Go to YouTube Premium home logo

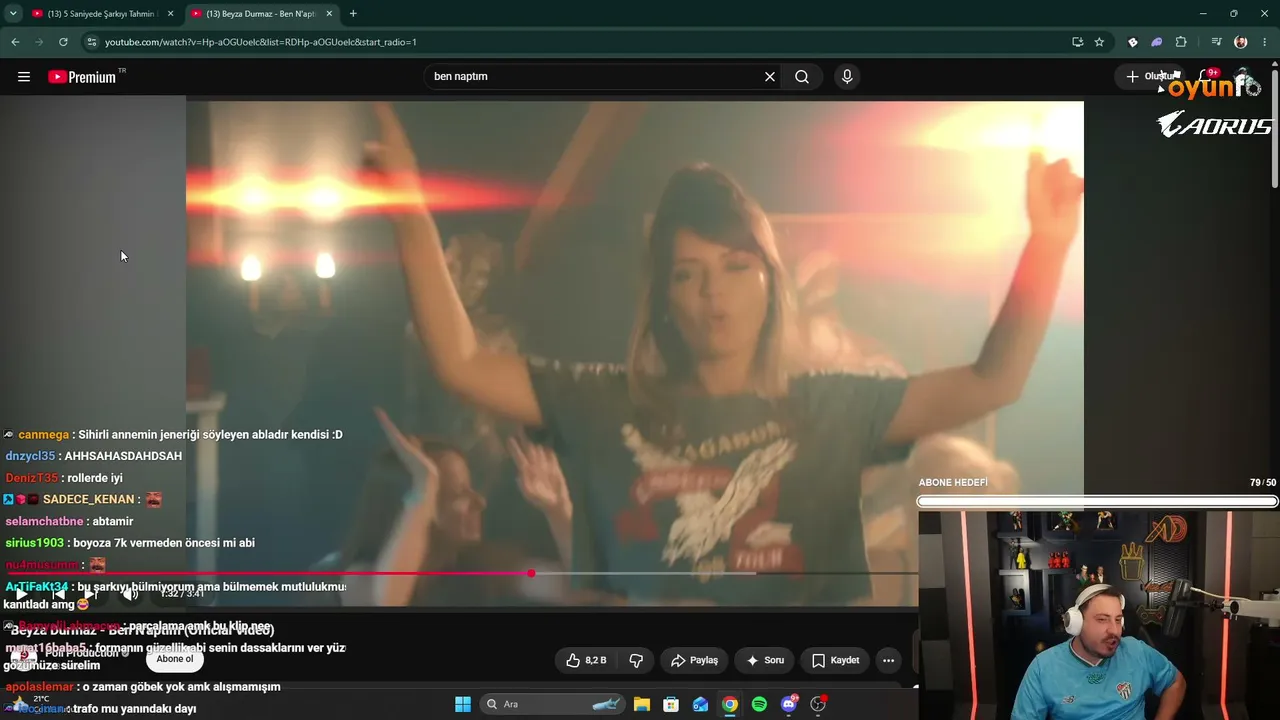[82, 77]
